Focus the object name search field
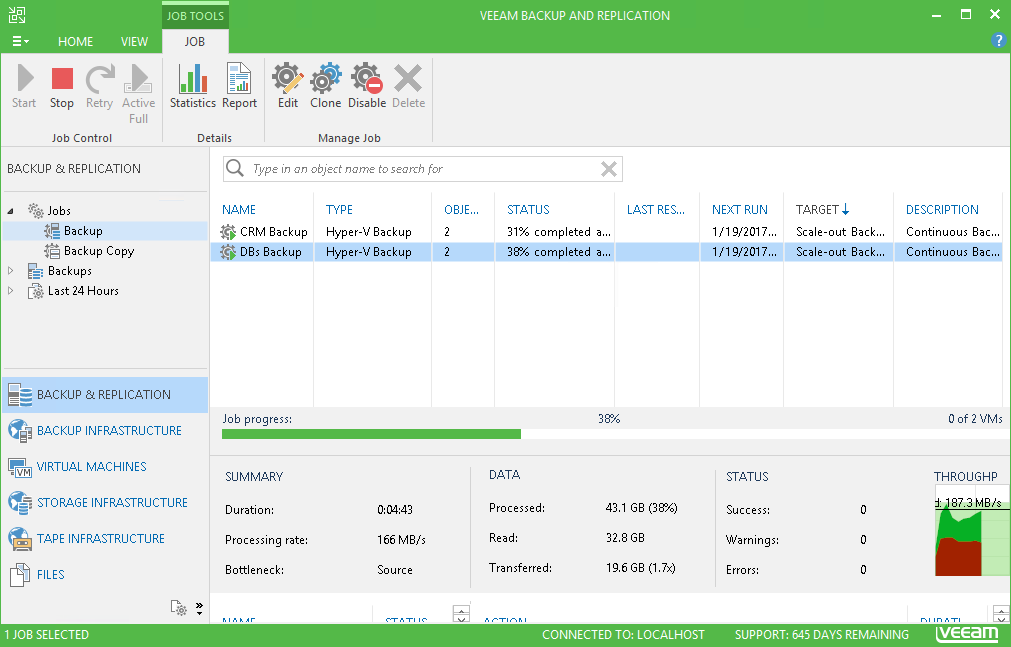This screenshot has width=1011, height=647. point(422,169)
